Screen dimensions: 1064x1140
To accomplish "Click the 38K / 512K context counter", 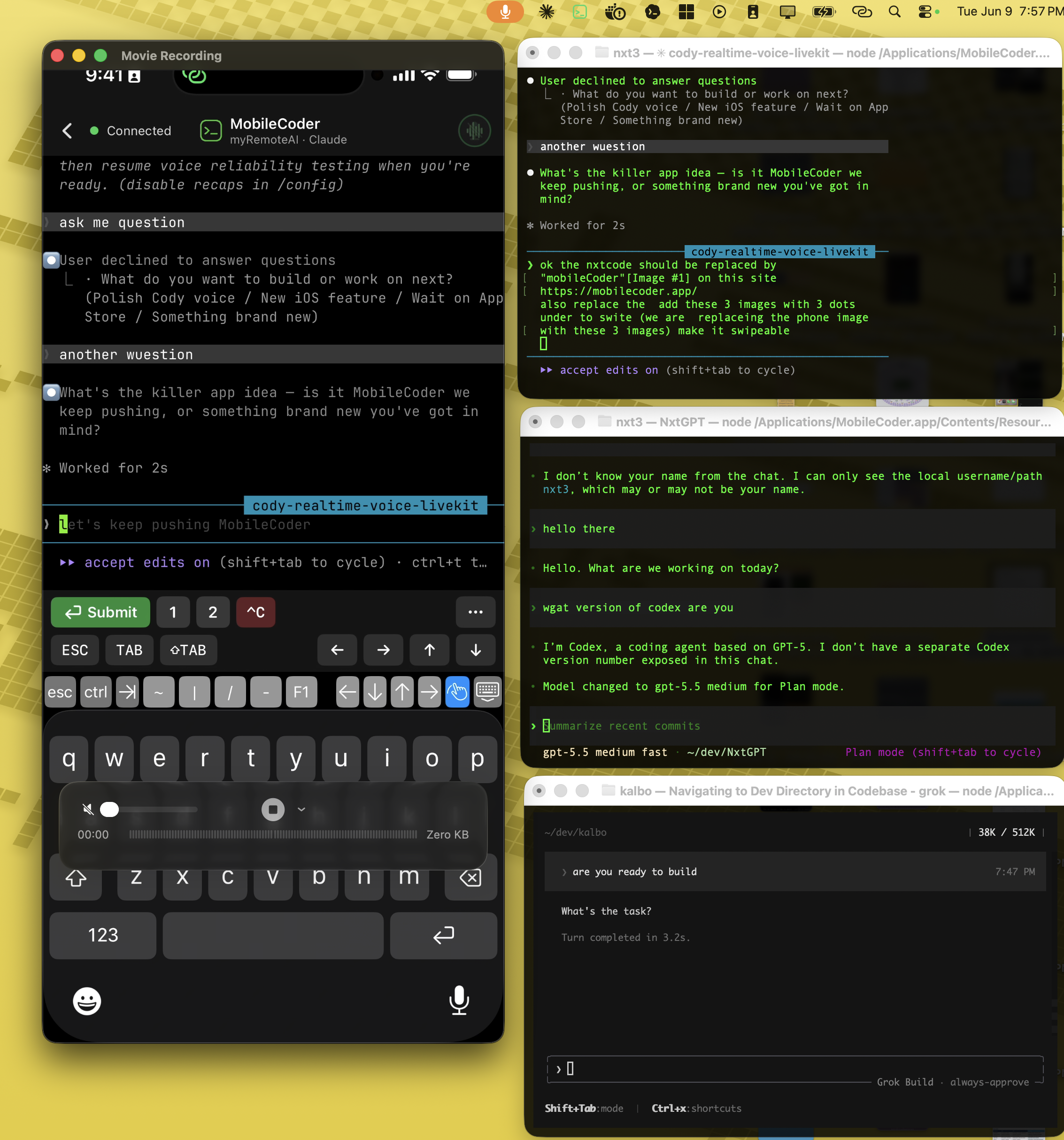I will coord(1007,832).
